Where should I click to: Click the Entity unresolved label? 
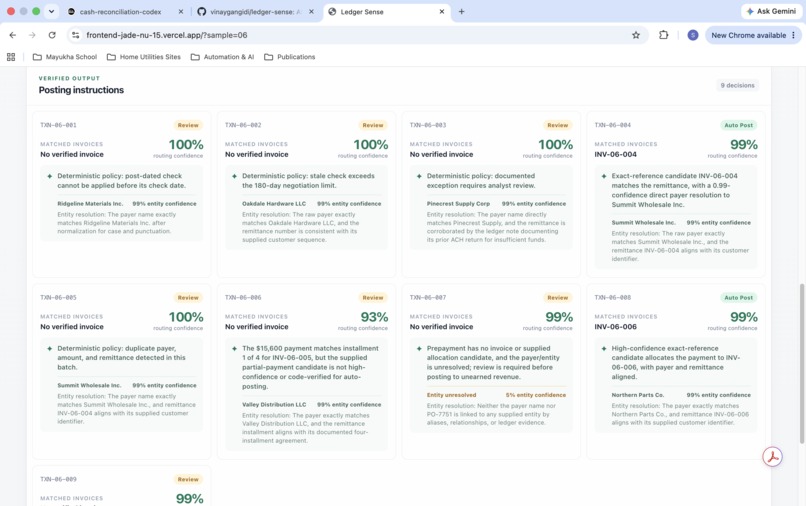(x=451, y=395)
